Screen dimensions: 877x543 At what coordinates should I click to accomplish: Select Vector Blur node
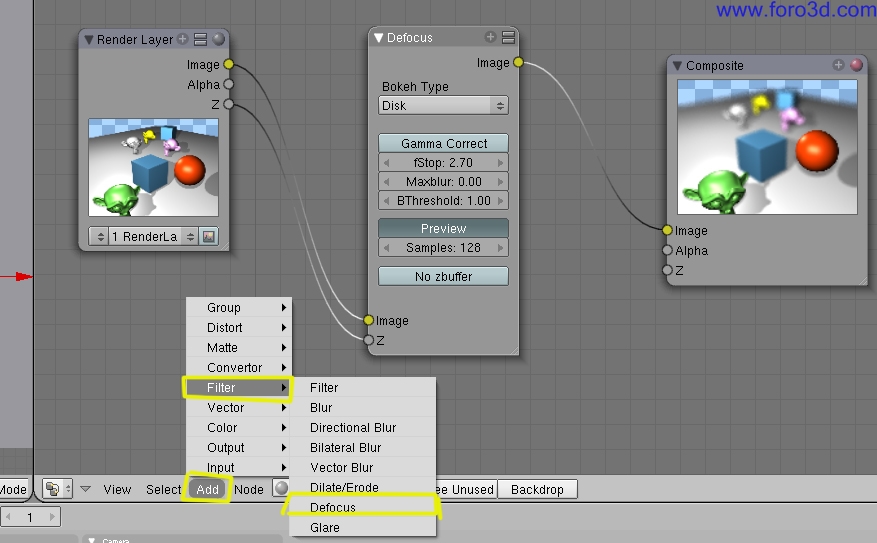362,468
